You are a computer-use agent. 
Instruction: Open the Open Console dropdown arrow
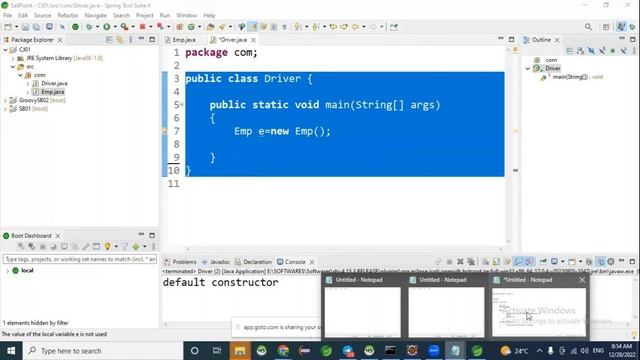tap(580, 262)
